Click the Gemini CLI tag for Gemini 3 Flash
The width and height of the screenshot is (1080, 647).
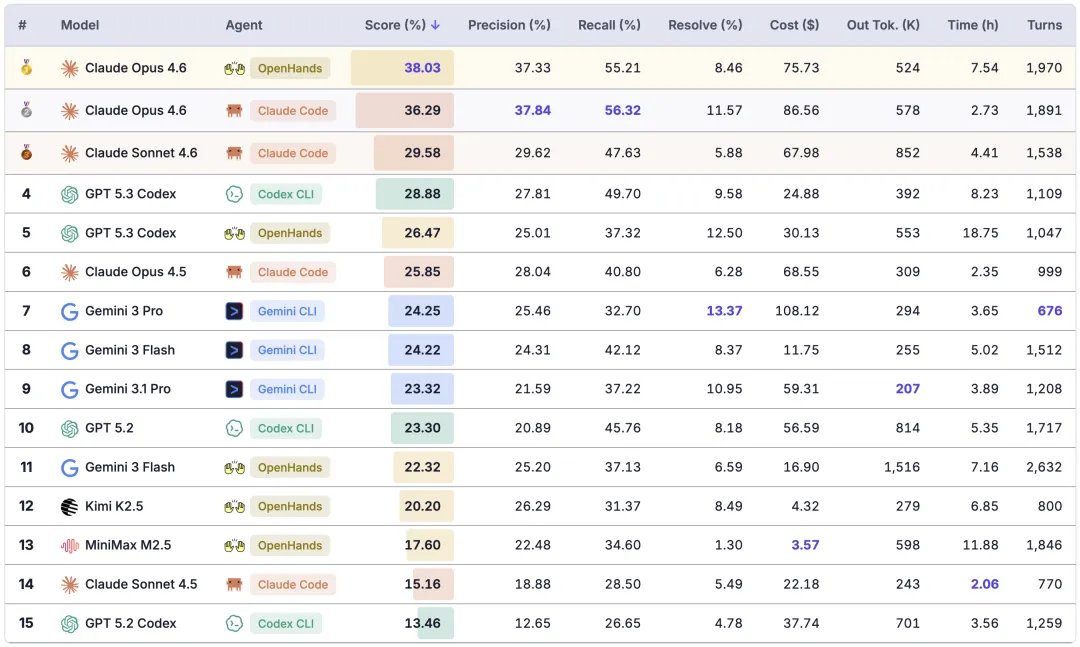coord(287,350)
